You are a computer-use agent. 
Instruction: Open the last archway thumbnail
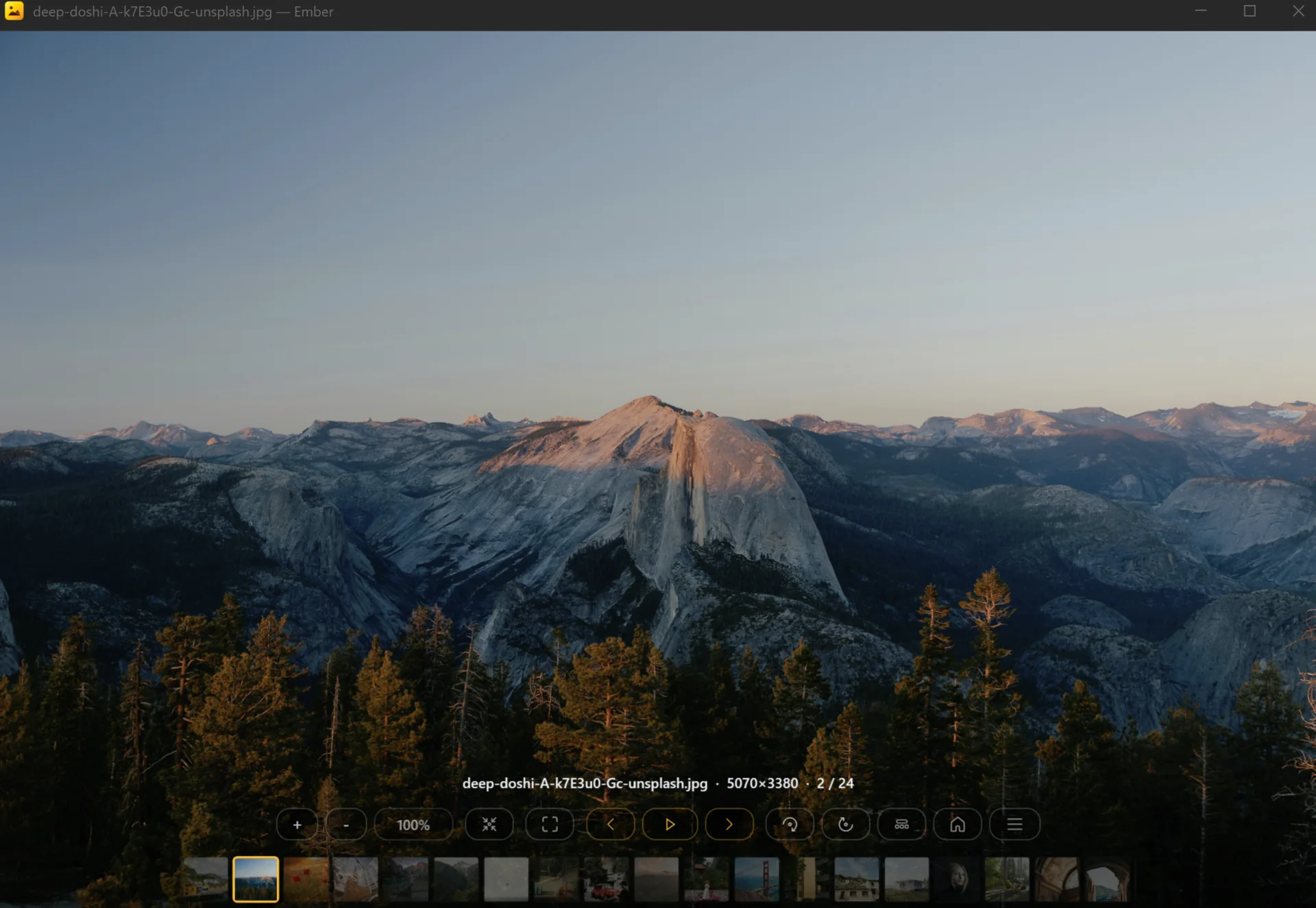(1107, 879)
